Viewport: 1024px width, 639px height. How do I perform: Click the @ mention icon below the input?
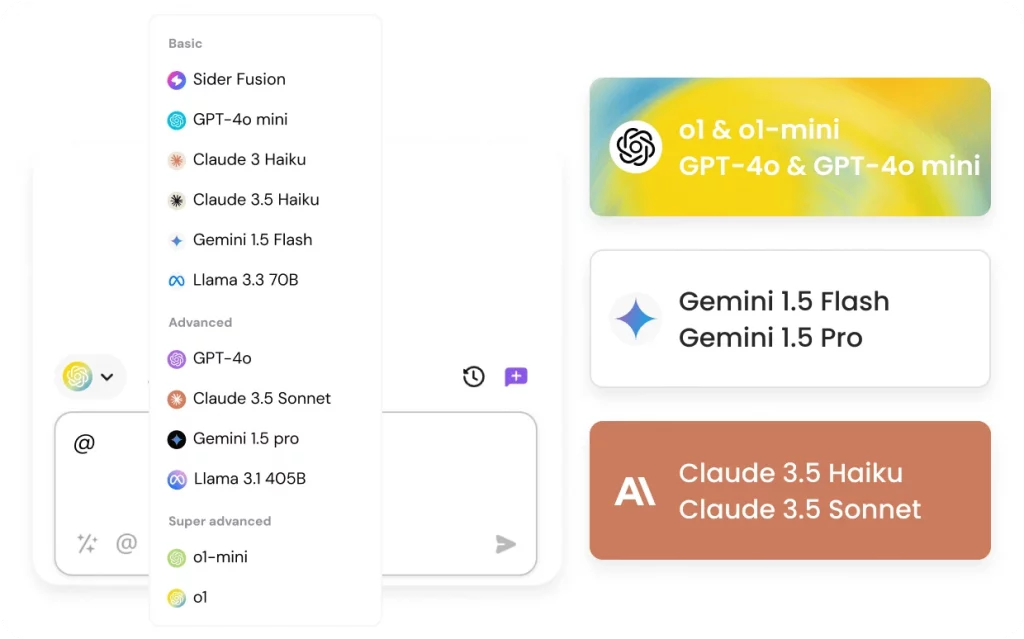[x=127, y=543]
